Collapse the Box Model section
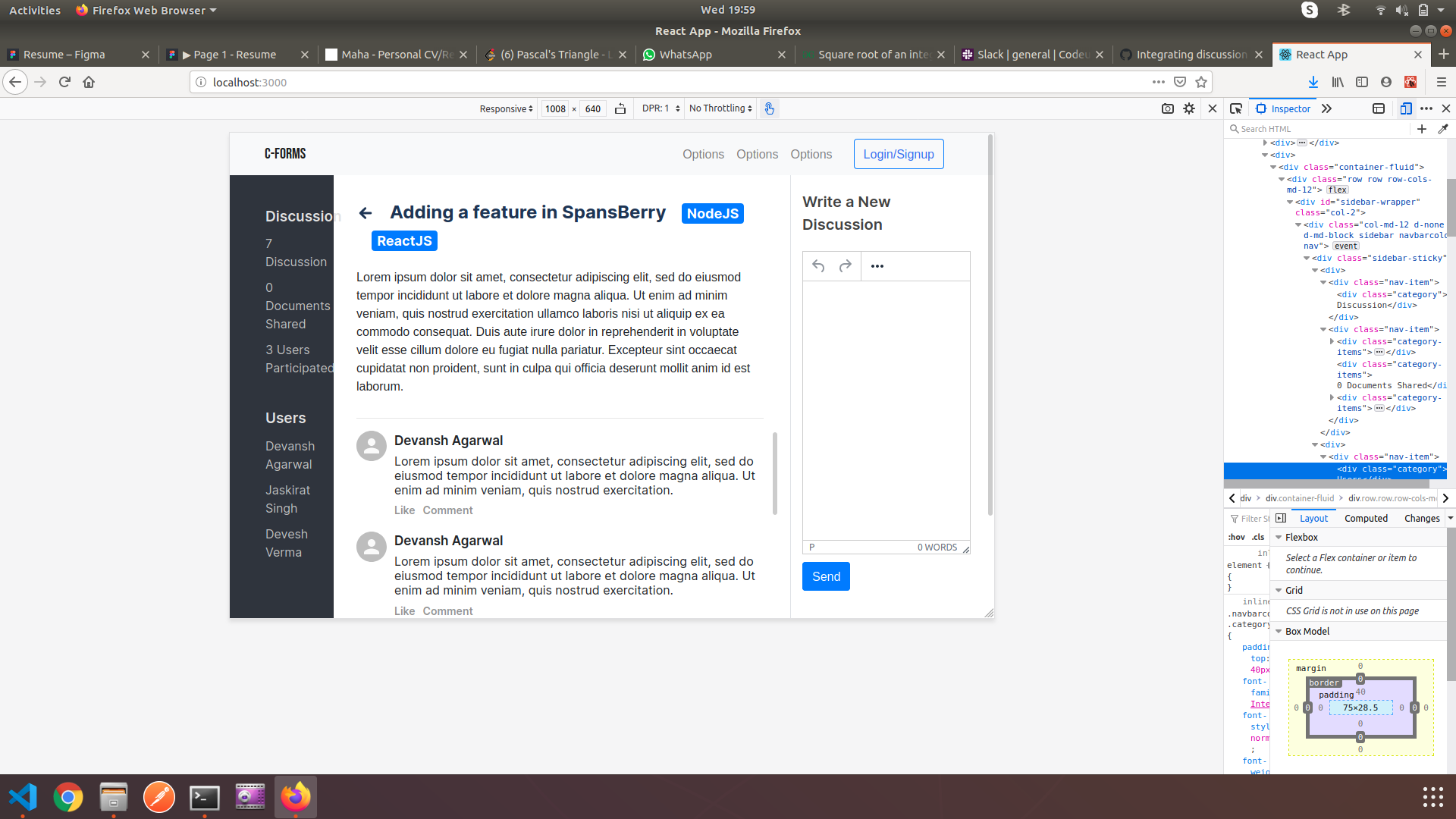The height and width of the screenshot is (819, 1456). tap(1279, 631)
